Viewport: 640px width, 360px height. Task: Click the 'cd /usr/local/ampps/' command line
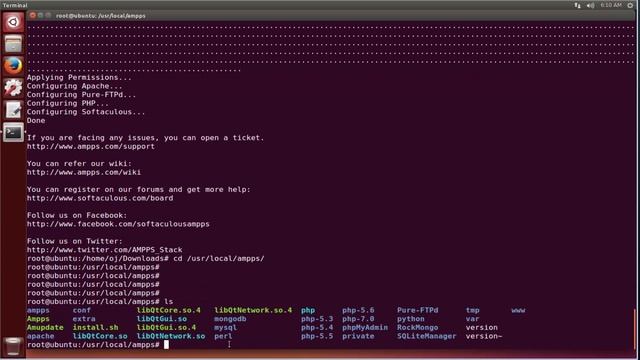[218, 258]
